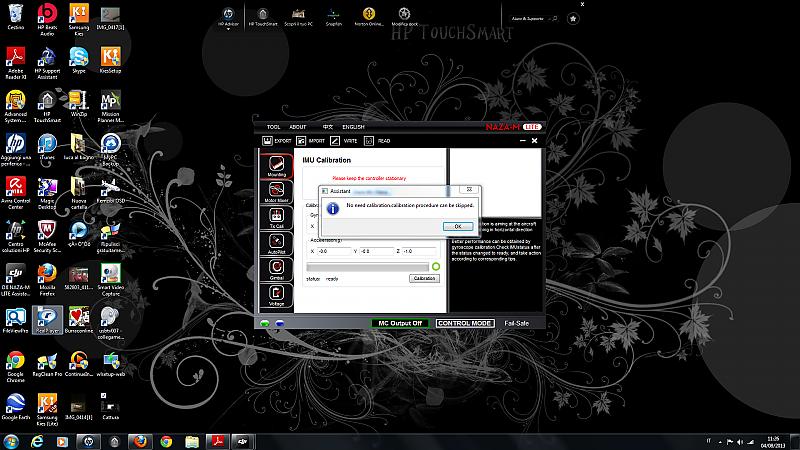Viewport: 800px width, 450px height.
Task: Minimize the NAZA-M assistant window
Action: point(522,141)
